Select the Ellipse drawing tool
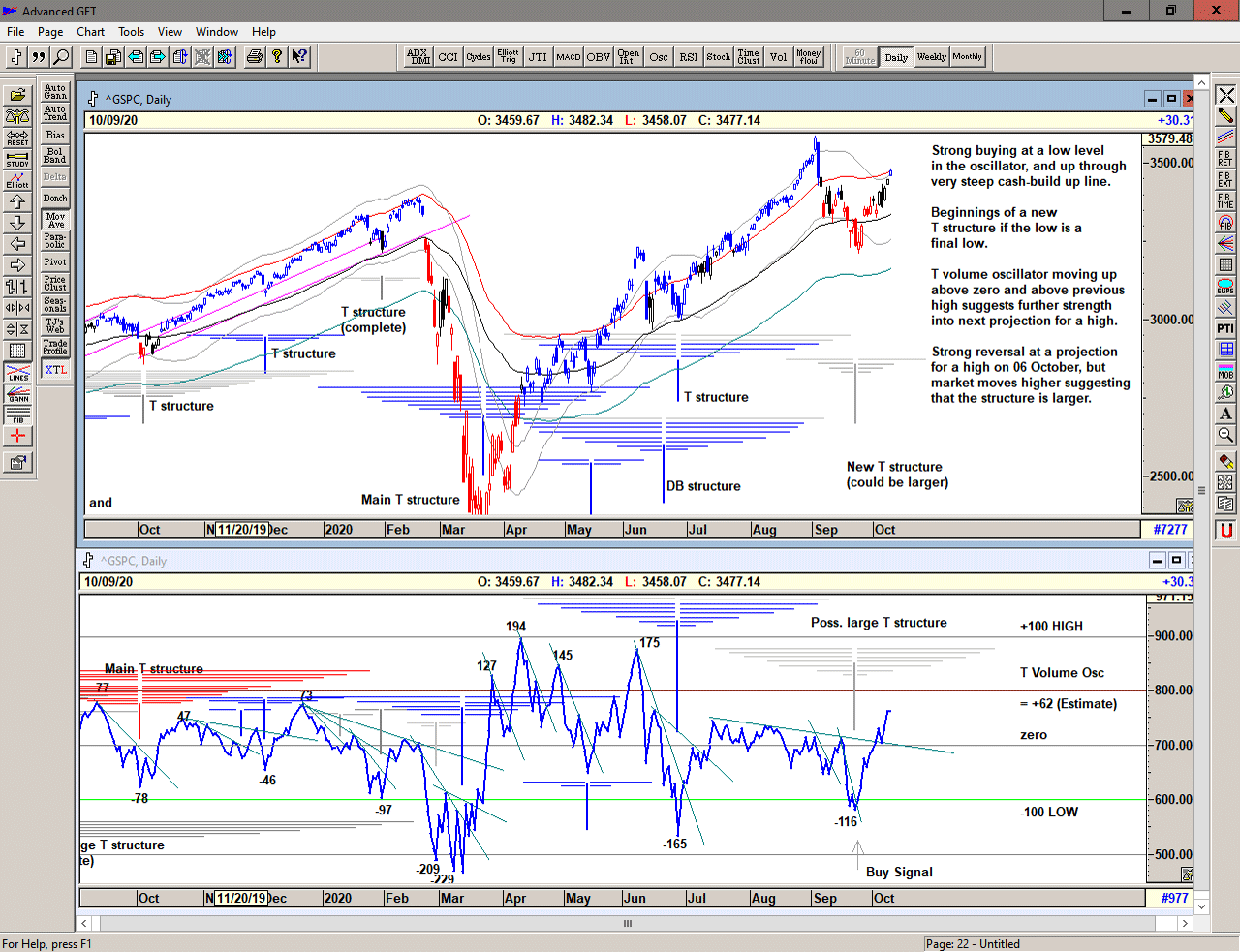 click(1225, 286)
